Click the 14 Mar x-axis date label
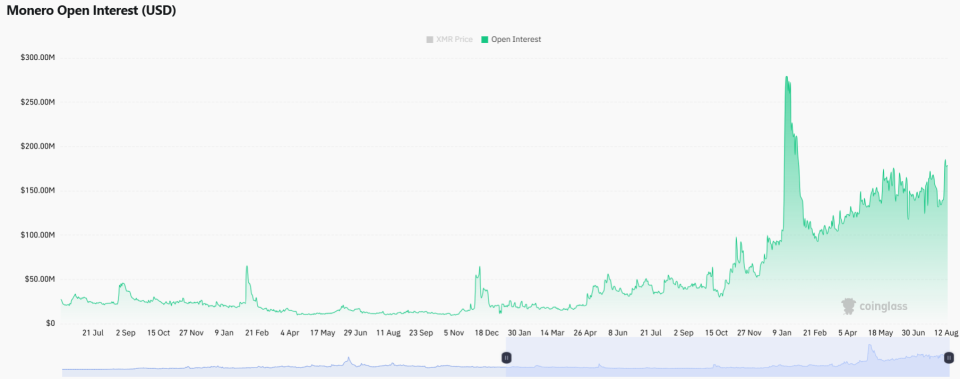 click(x=552, y=333)
